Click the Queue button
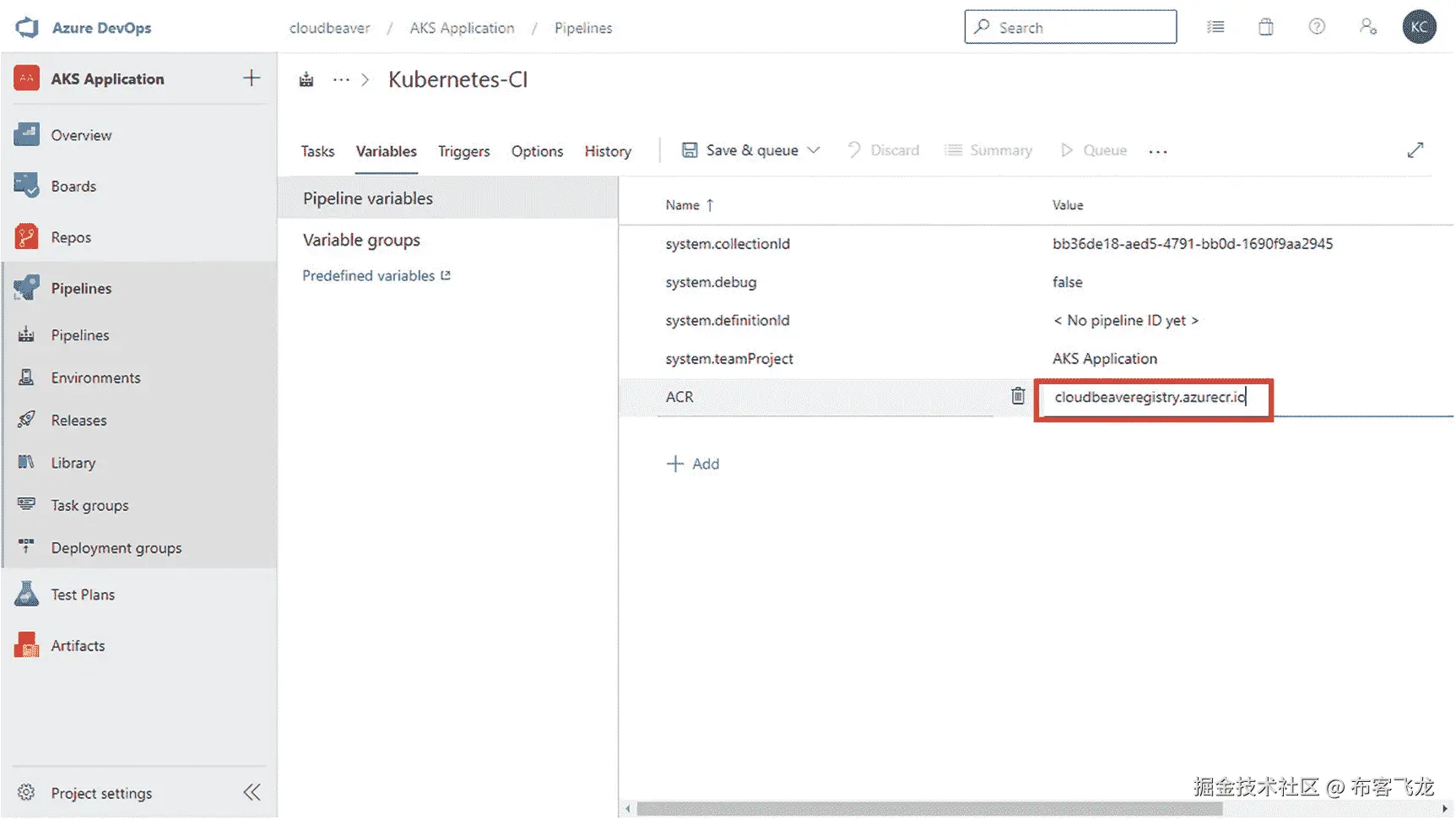 1094,150
